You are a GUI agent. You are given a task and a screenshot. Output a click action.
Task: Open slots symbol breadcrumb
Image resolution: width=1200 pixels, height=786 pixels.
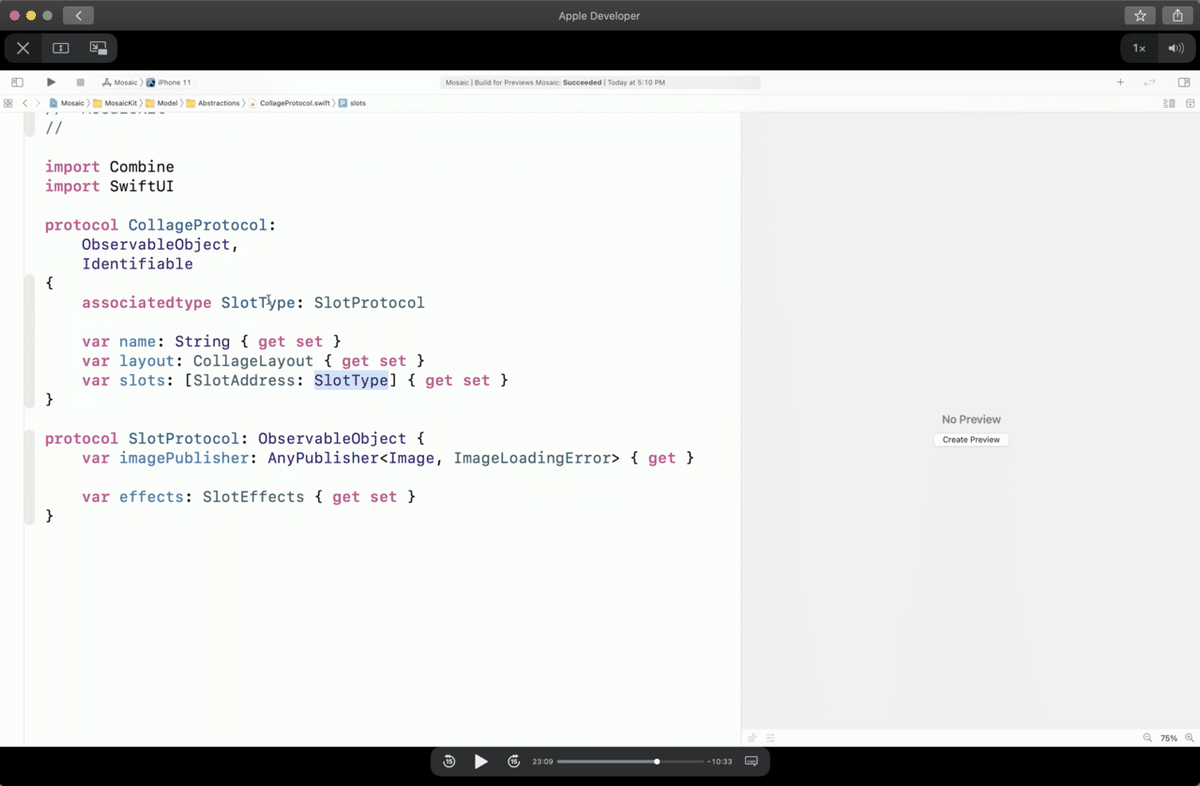tap(352, 103)
